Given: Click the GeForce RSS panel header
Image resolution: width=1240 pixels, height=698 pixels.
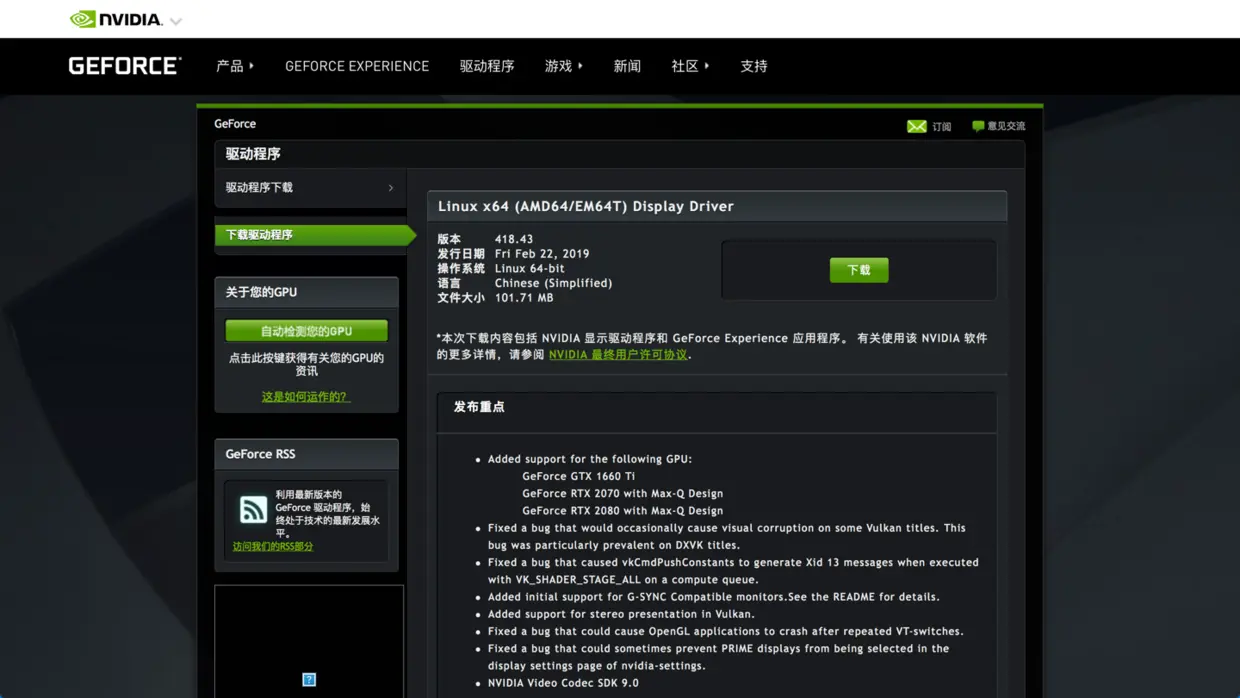Looking at the screenshot, I should 306,454.
